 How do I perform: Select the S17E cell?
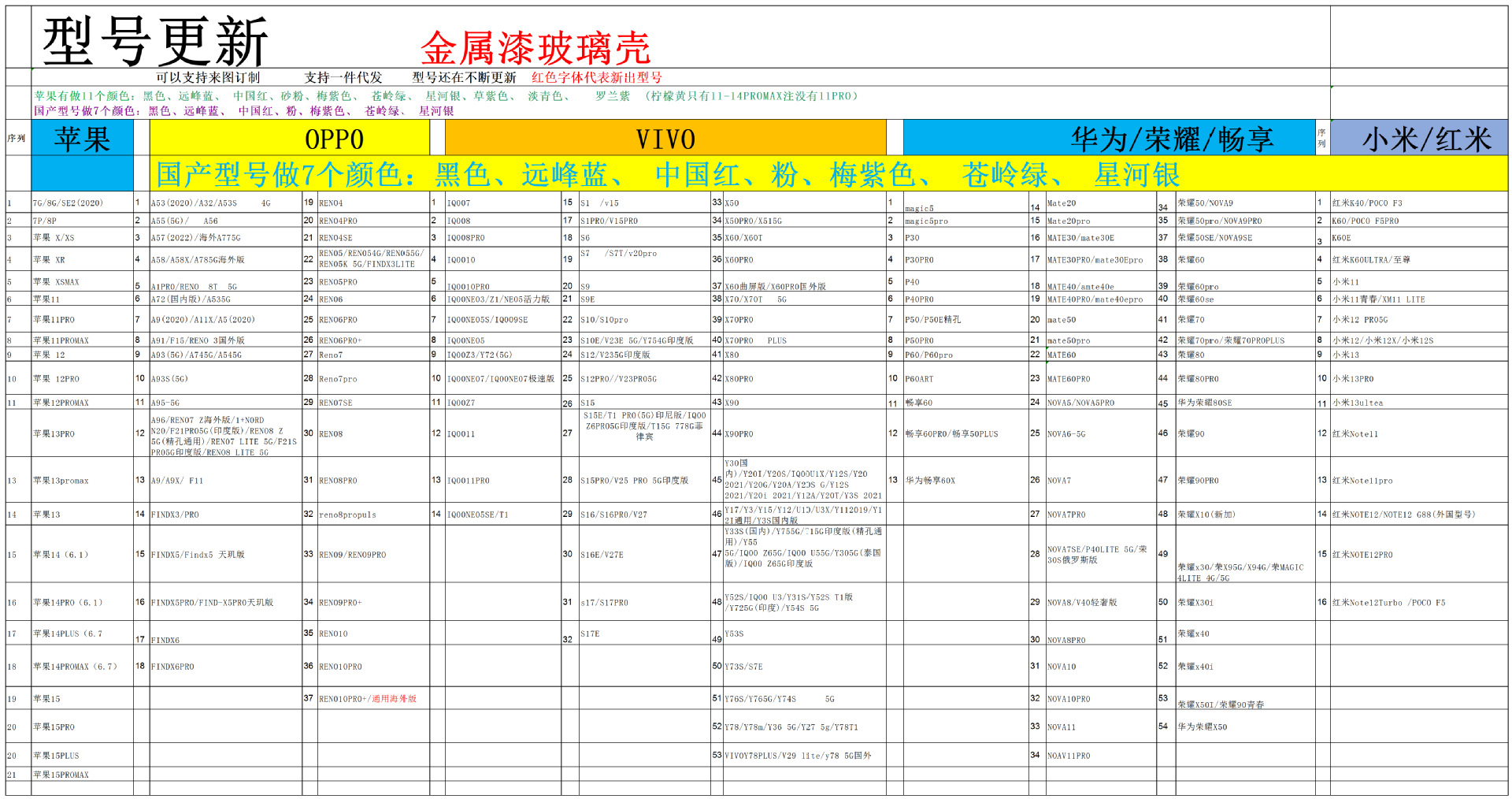pos(644,634)
